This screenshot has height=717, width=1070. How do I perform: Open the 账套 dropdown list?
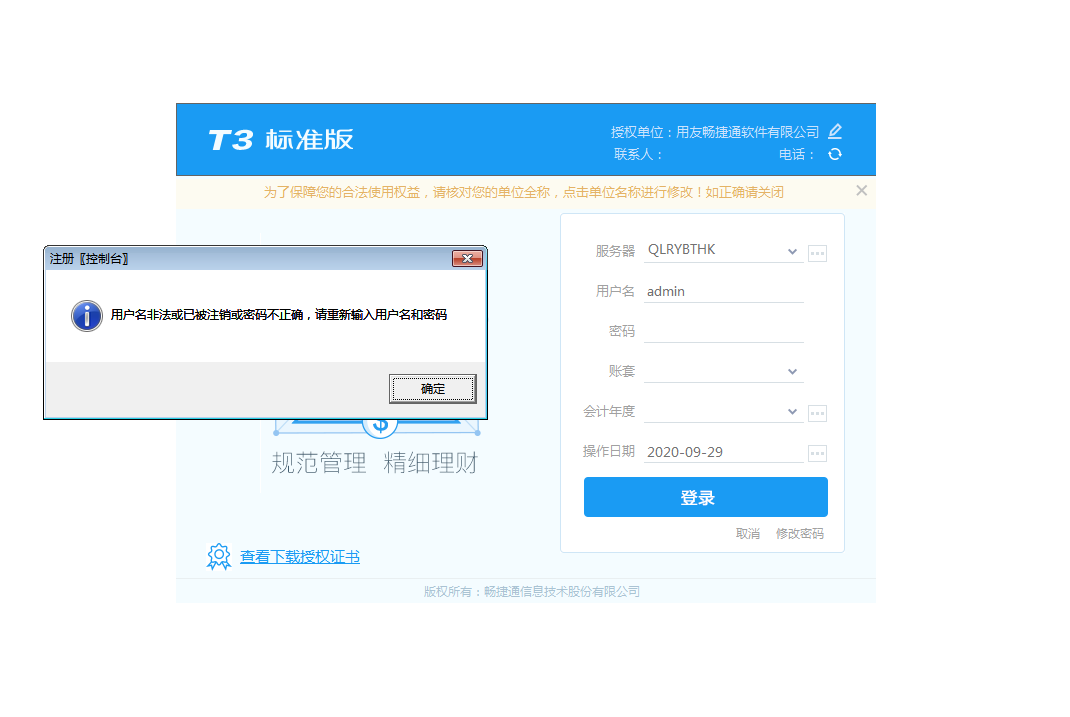point(792,371)
